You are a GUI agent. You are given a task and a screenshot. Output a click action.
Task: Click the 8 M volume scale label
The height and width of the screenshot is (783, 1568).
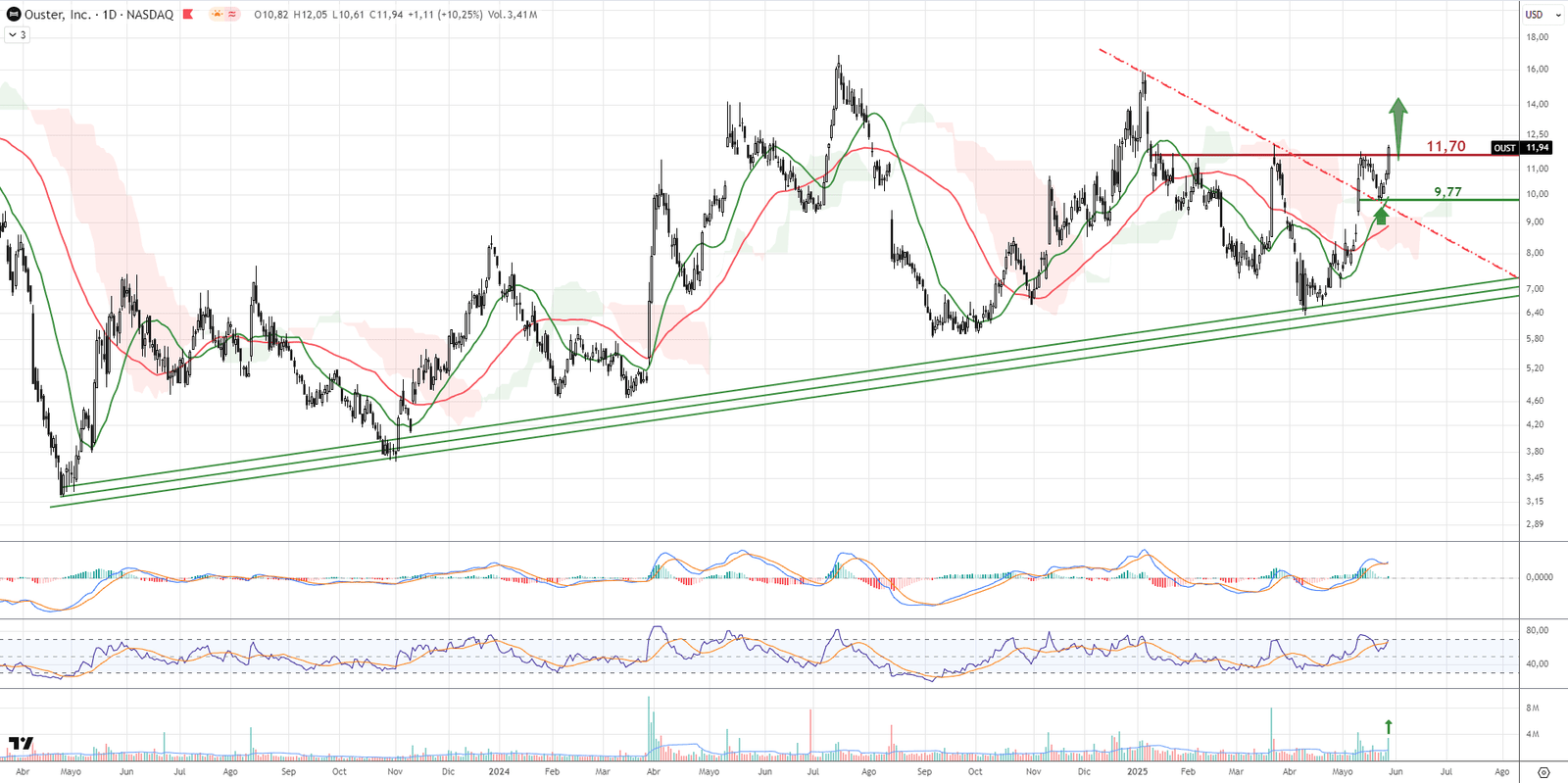tap(1533, 708)
